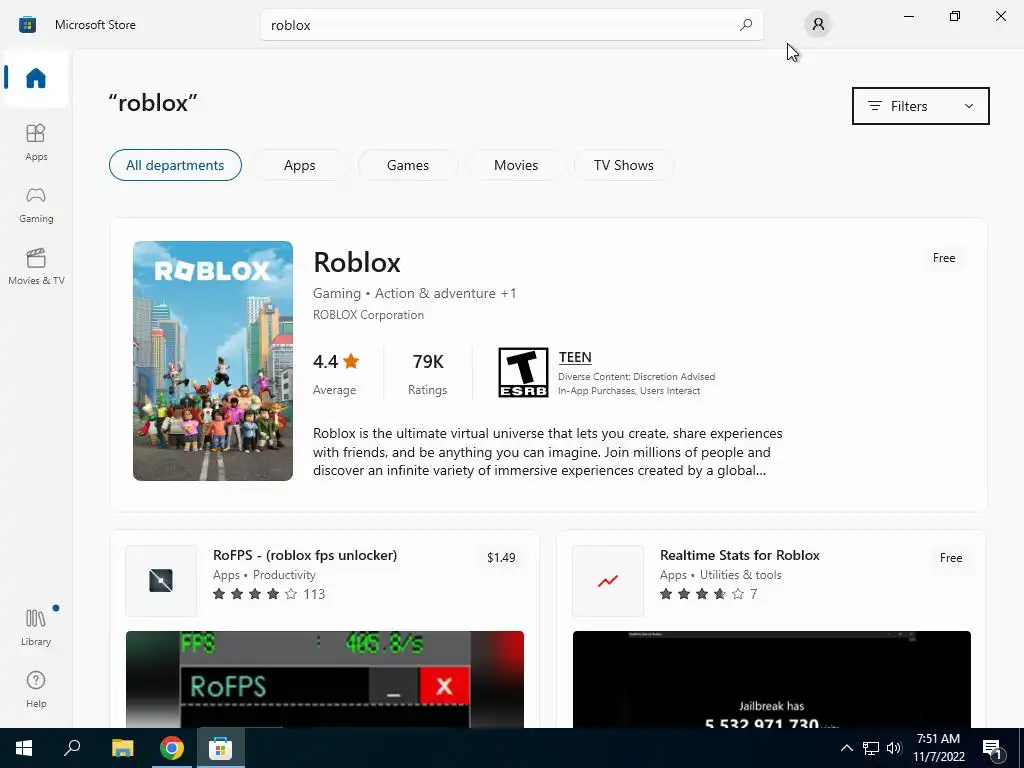The height and width of the screenshot is (768, 1024).
Task: Open the network status tray icon
Action: (871, 748)
